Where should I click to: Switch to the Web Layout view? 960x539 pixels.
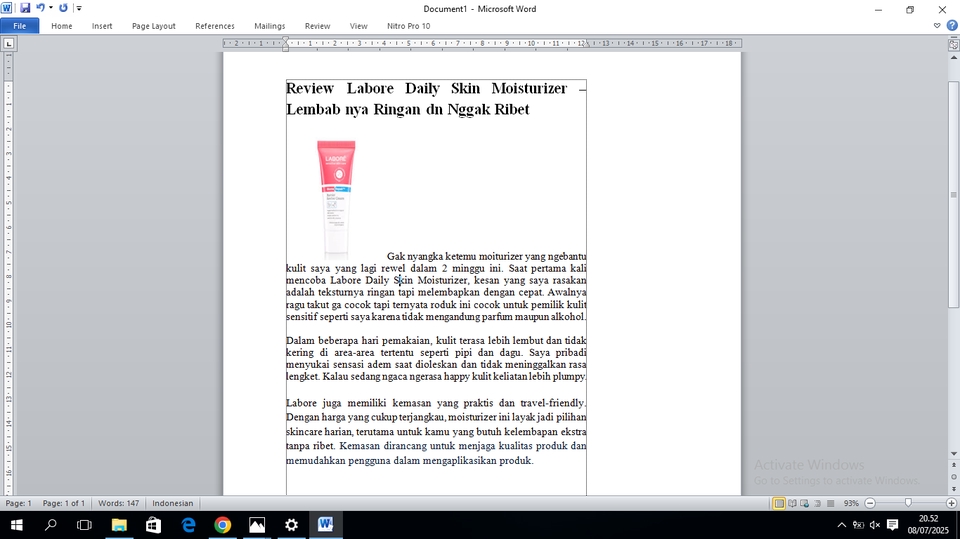tap(804, 503)
